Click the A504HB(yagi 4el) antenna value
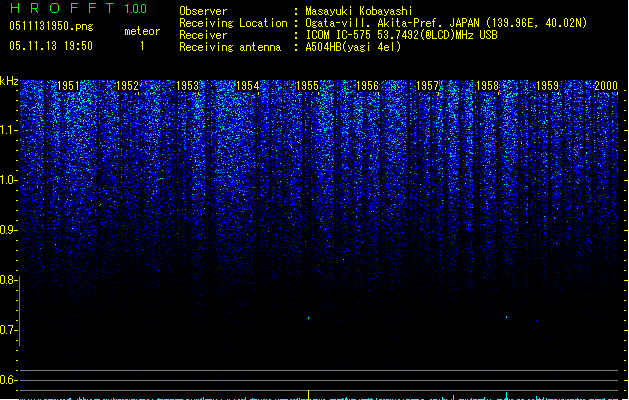The height and width of the screenshot is (400, 629). point(353,47)
